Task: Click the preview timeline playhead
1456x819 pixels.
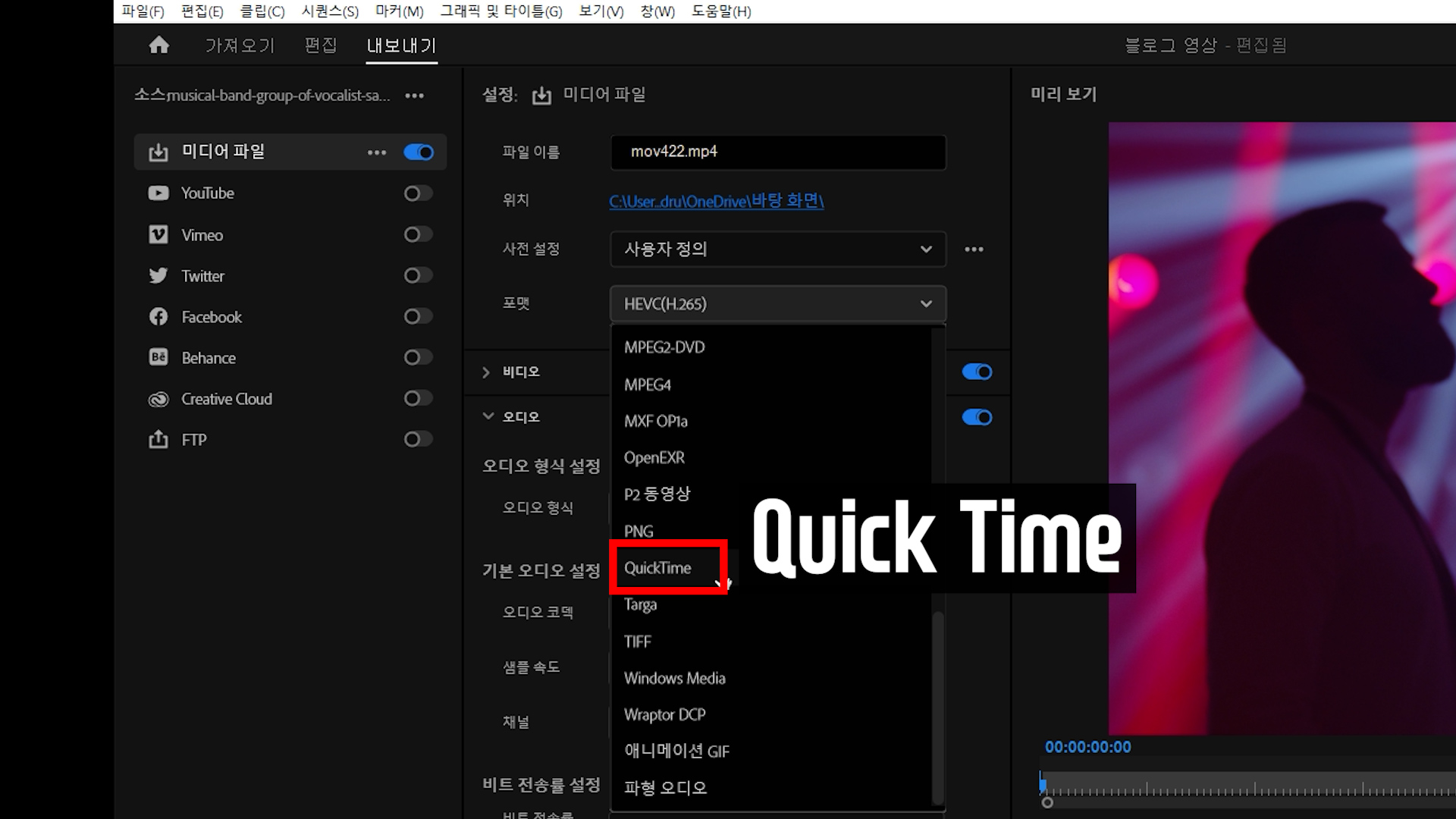Action: click(x=1043, y=783)
